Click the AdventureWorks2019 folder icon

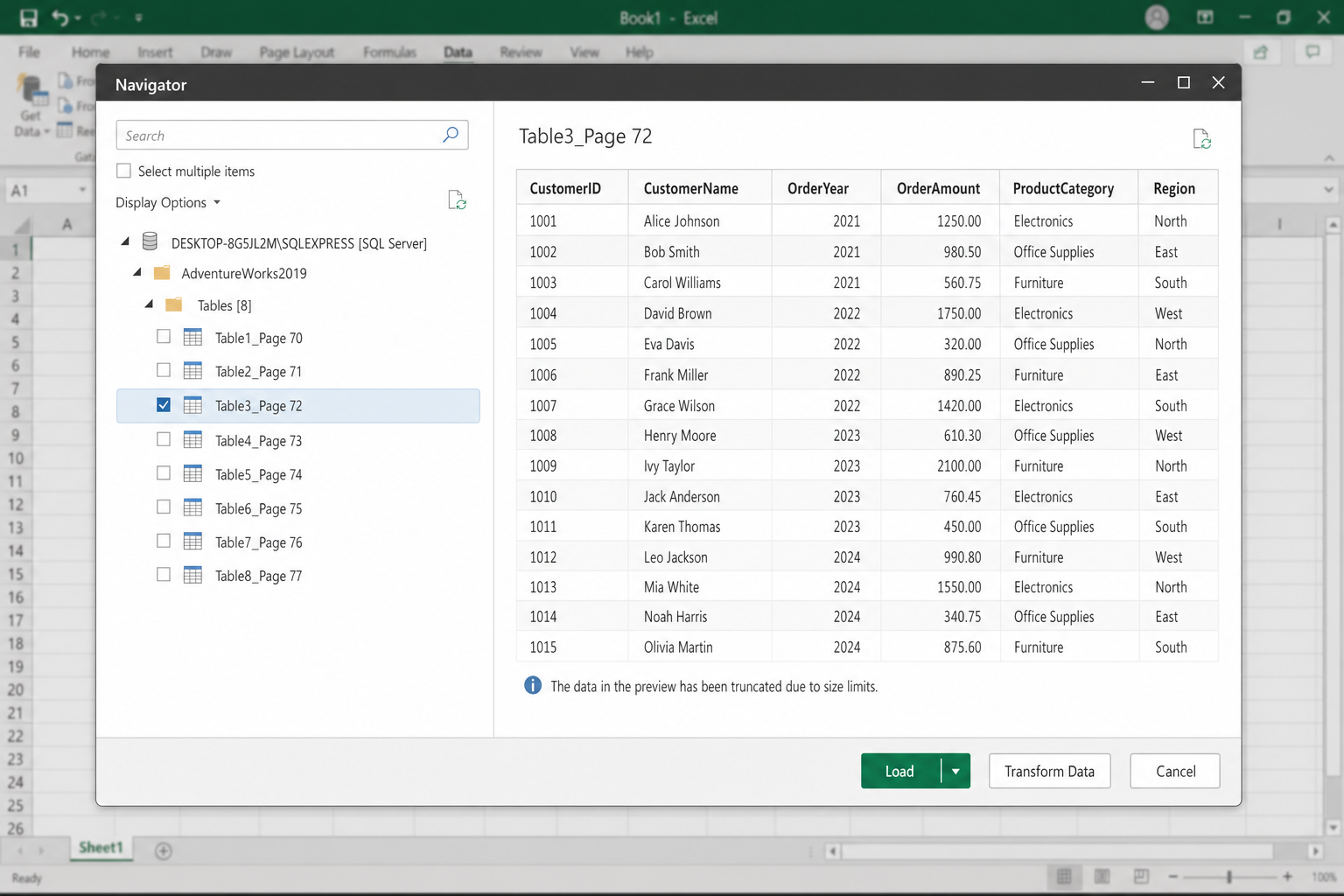tap(162, 273)
